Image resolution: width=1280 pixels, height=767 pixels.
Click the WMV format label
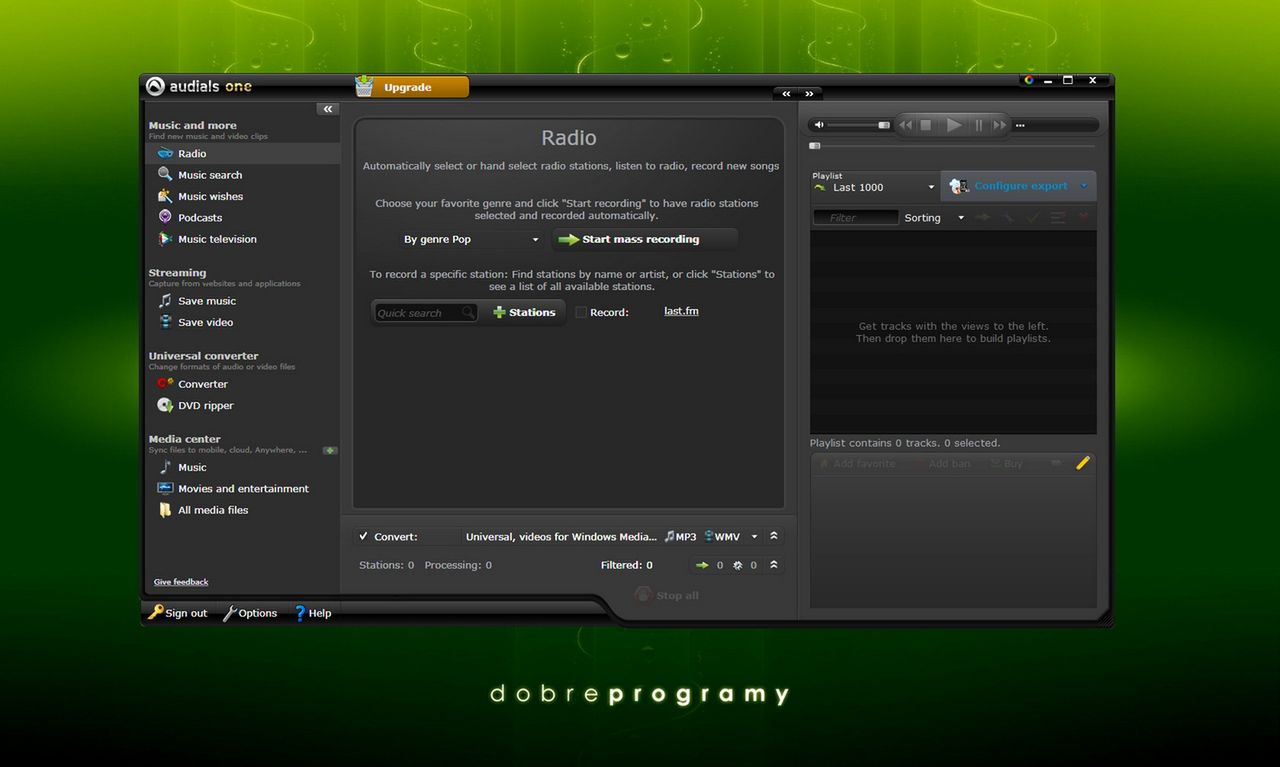pyautogui.click(x=722, y=537)
